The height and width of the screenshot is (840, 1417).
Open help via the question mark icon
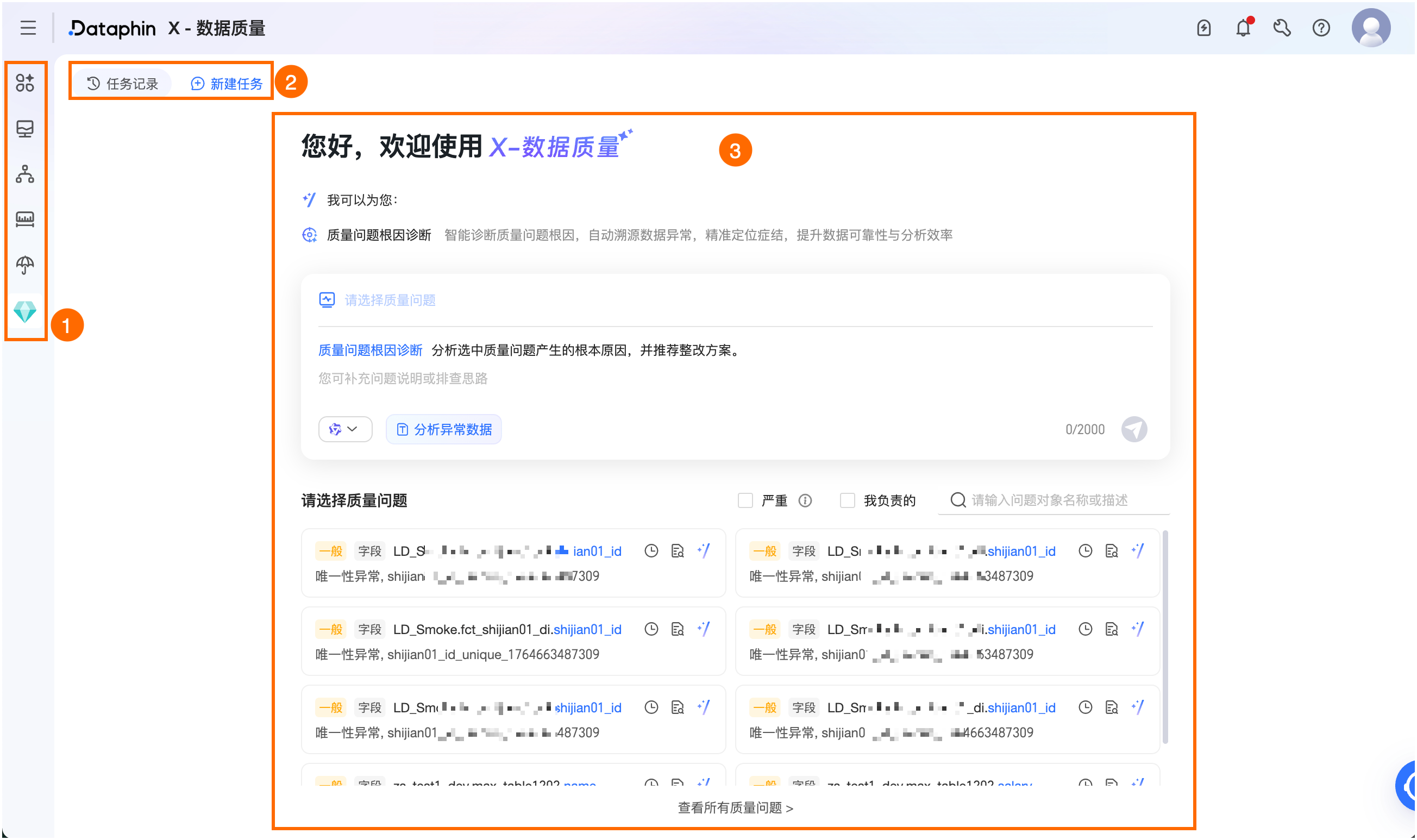coord(1322,27)
